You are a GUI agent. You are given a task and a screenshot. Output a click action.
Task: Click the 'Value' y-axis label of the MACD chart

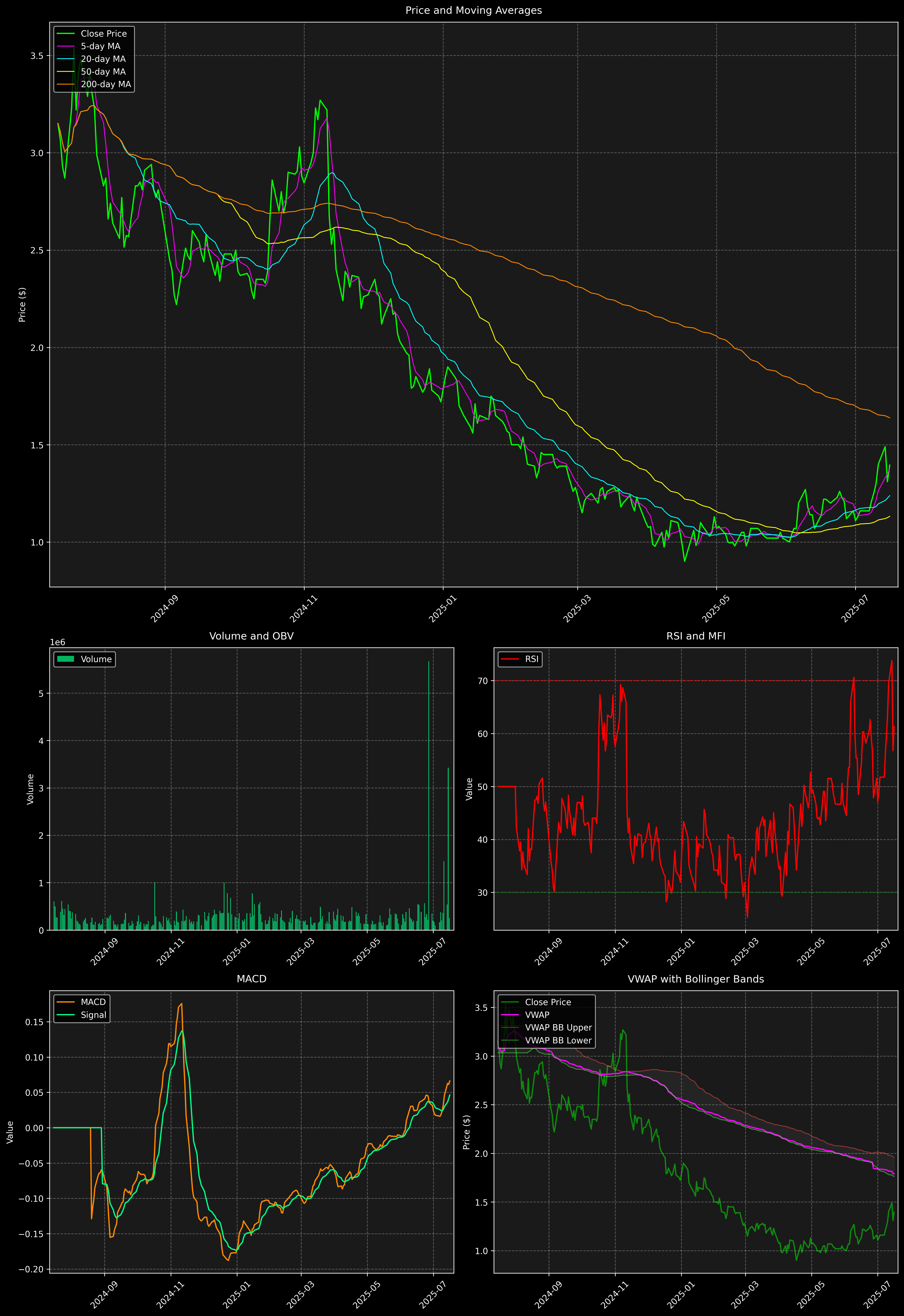(x=10, y=1132)
